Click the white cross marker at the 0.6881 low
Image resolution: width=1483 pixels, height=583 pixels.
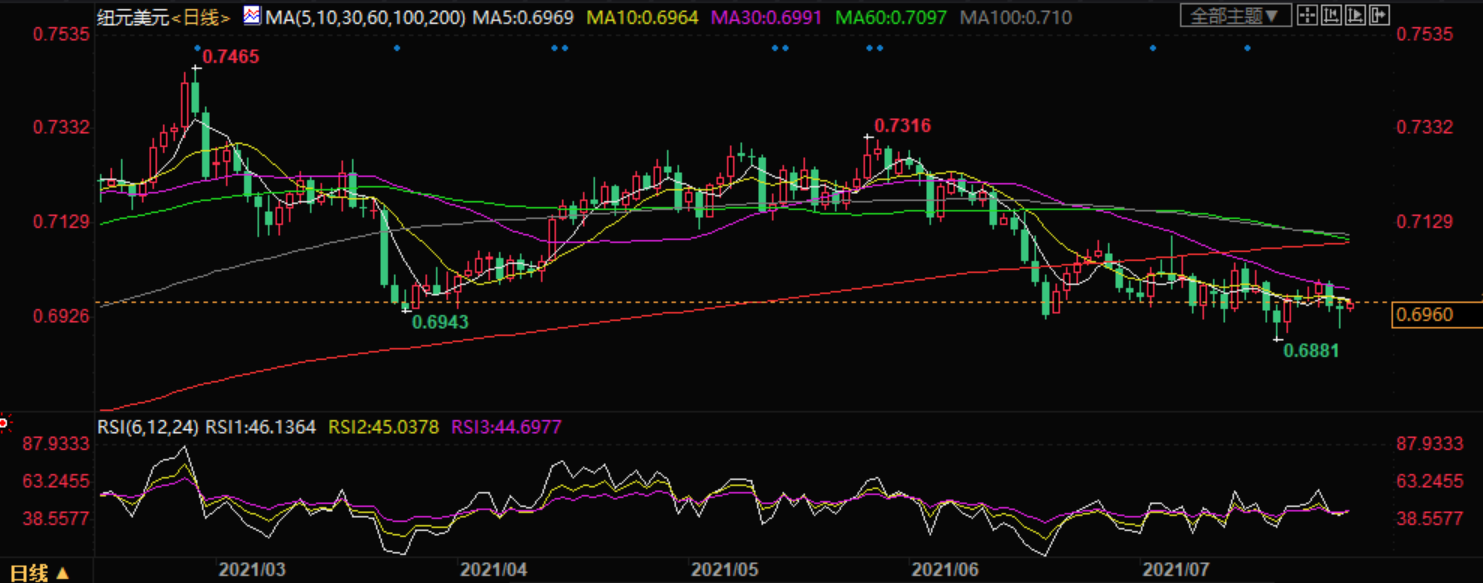[x=1277, y=341]
